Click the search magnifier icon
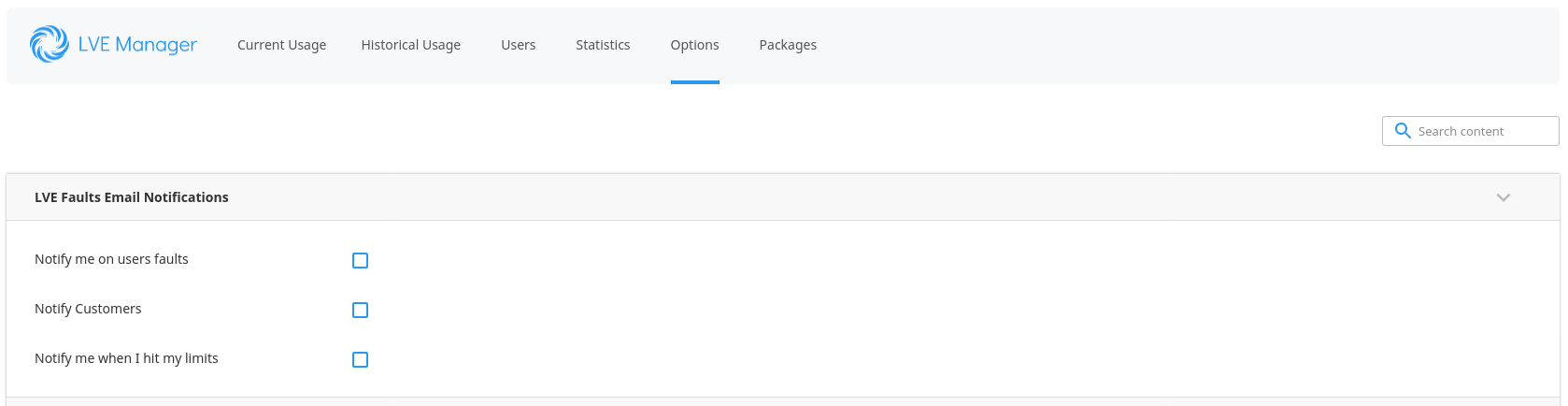Image resolution: width=1568 pixels, height=406 pixels. (1403, 131)
